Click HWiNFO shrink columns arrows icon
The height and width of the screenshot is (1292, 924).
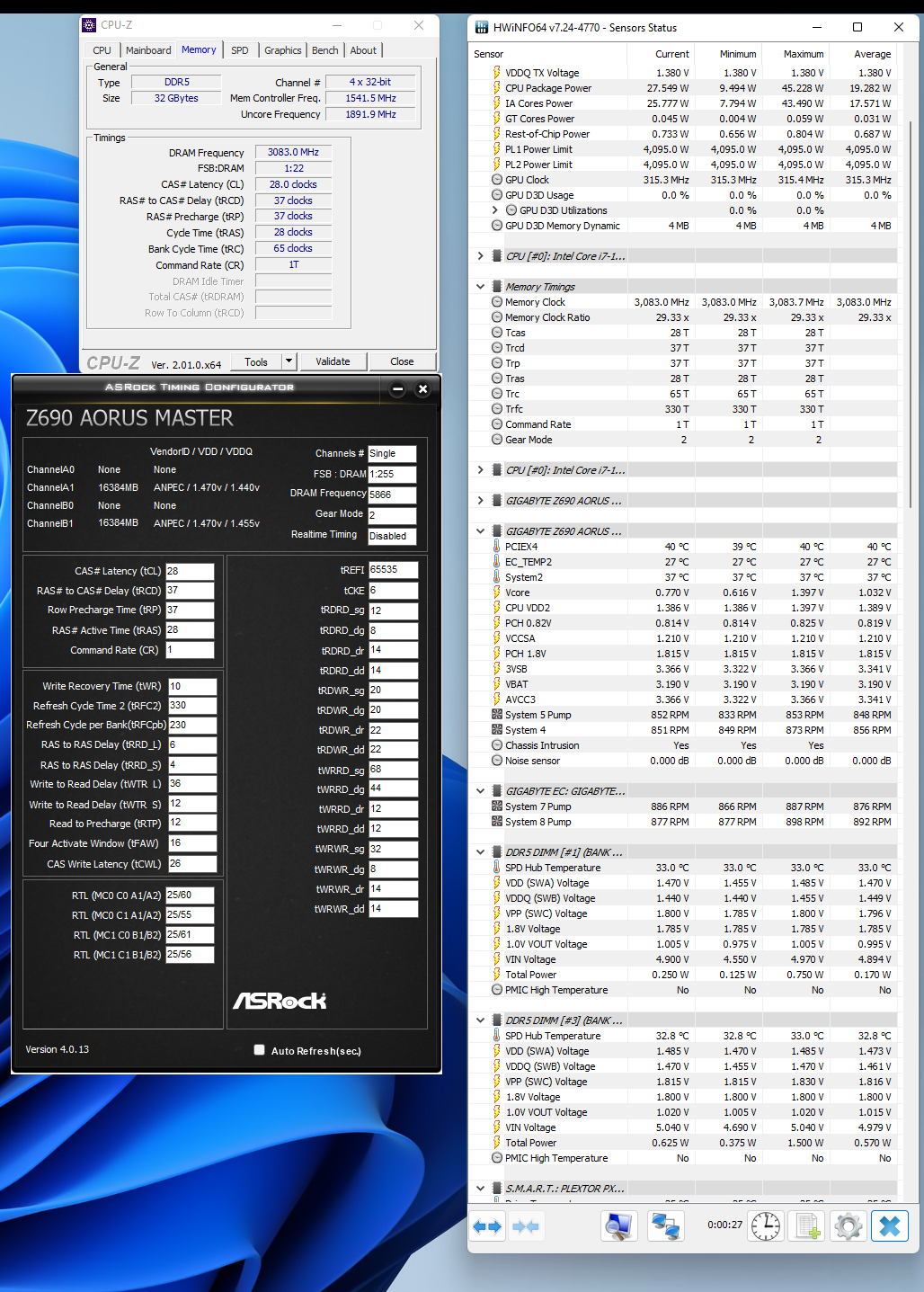(x=526, y=1226)
